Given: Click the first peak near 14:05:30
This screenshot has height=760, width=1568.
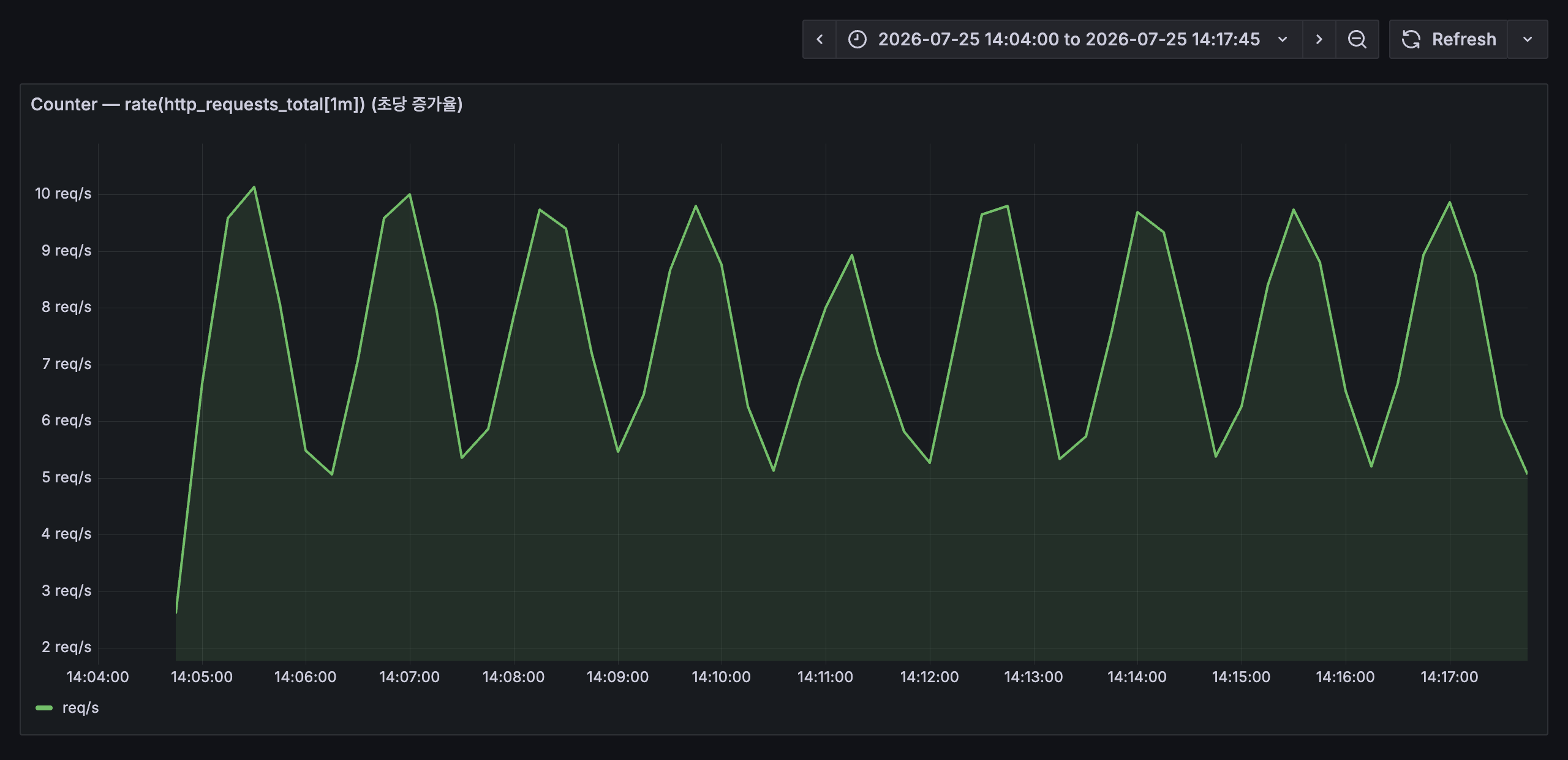Looking at the screenshot, I should point(254,187).
